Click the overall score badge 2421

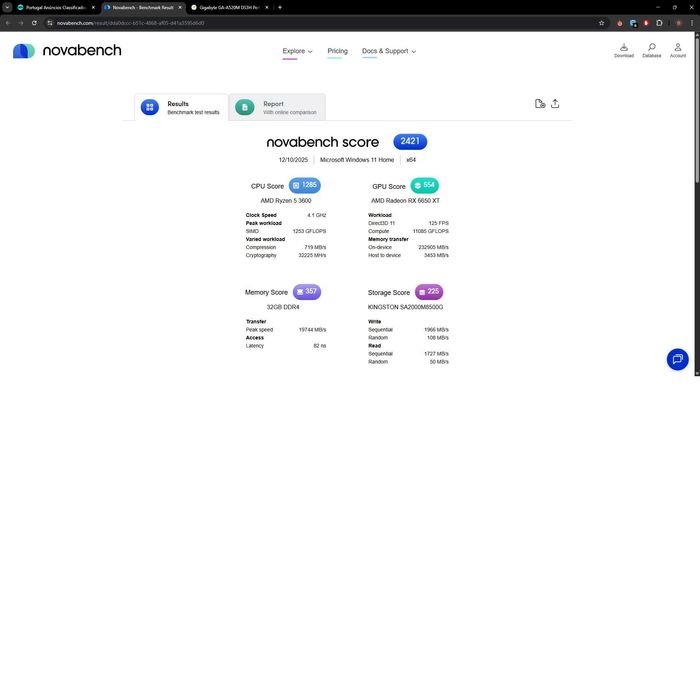click(x=410, y=142)
